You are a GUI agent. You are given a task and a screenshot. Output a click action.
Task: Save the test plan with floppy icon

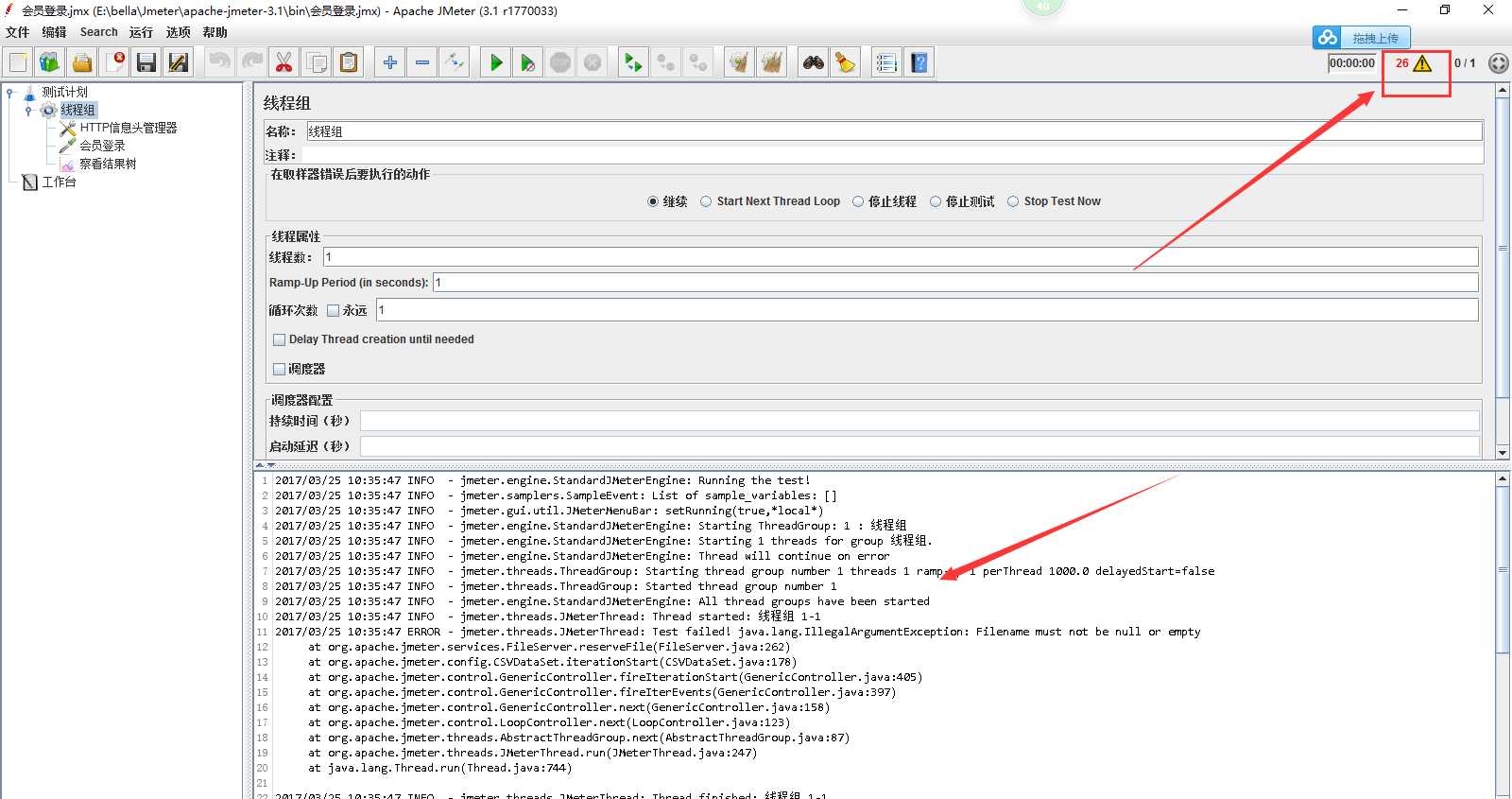(x=146, y=62)
